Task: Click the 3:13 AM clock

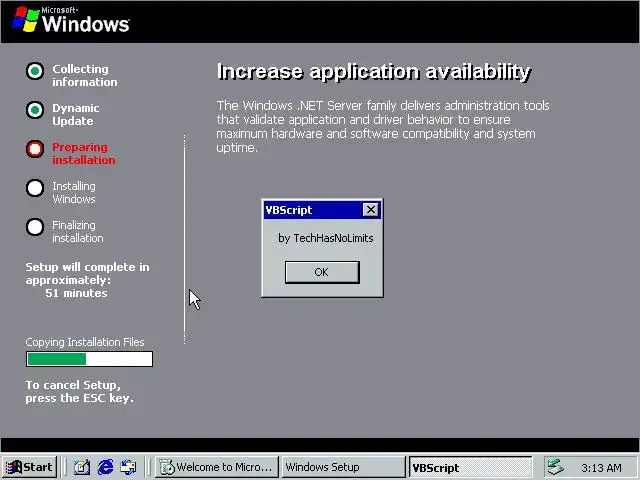Action: pyautogui.click(x=601, y=468)
